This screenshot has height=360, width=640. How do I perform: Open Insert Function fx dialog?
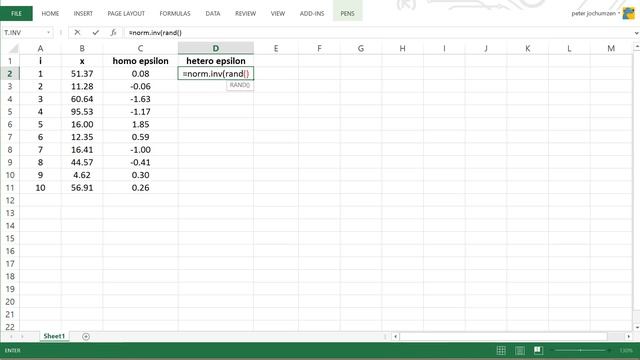click(113, 32)
